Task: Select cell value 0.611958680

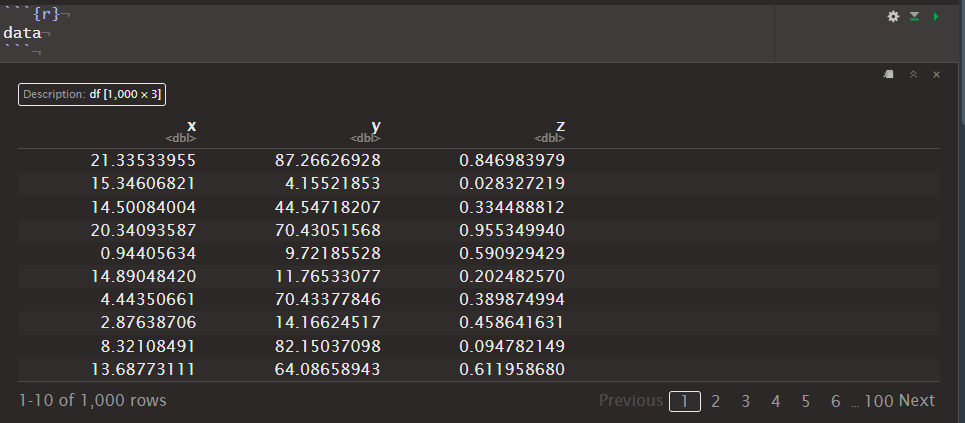Action: (x=512, y=369)
